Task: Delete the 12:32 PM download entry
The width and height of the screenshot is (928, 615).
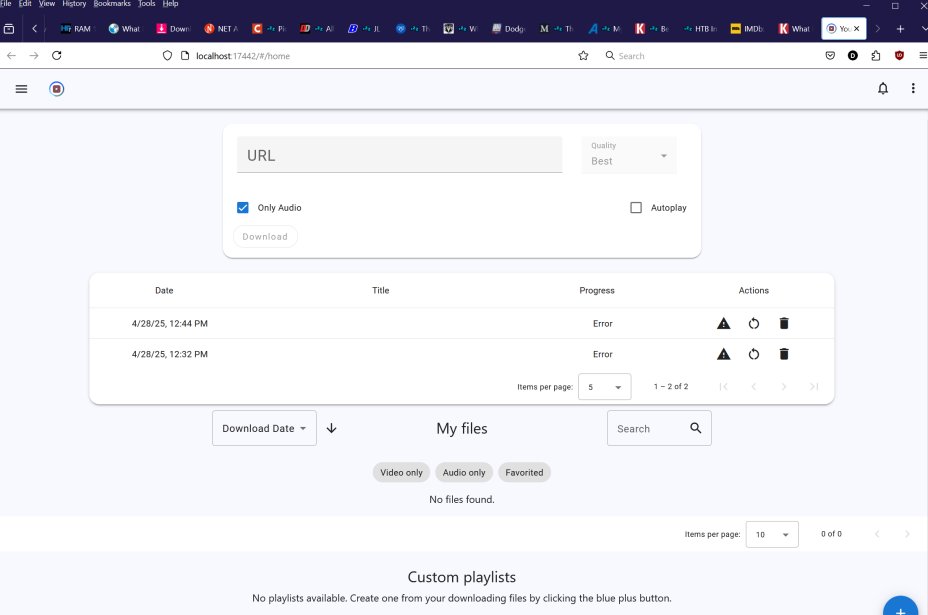Action: click(784, 354)
